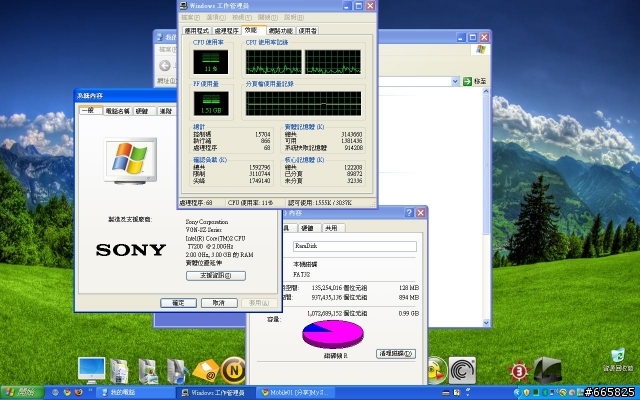Launch the orange mail envelope dock icon
The height and width of the screenshot is (400, 640).
click(206, 370)
